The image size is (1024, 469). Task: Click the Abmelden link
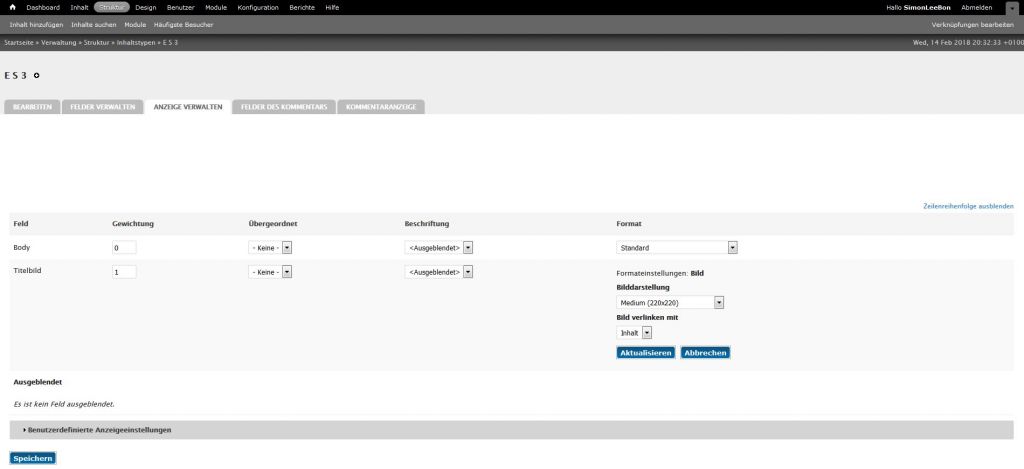(x=976, y=7)
